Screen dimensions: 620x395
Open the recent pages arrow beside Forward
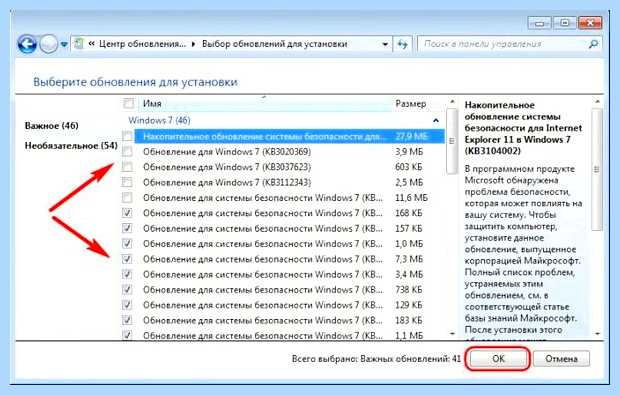(x=64, y=45)
